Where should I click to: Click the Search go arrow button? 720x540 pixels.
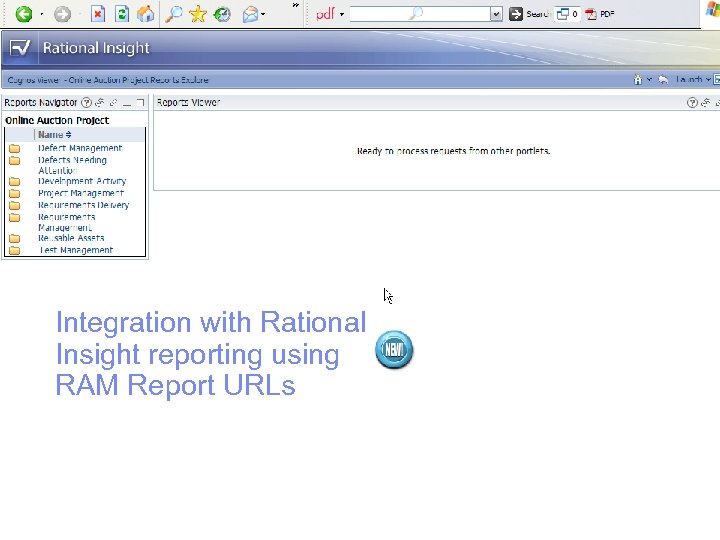click(x=516, y=14)
